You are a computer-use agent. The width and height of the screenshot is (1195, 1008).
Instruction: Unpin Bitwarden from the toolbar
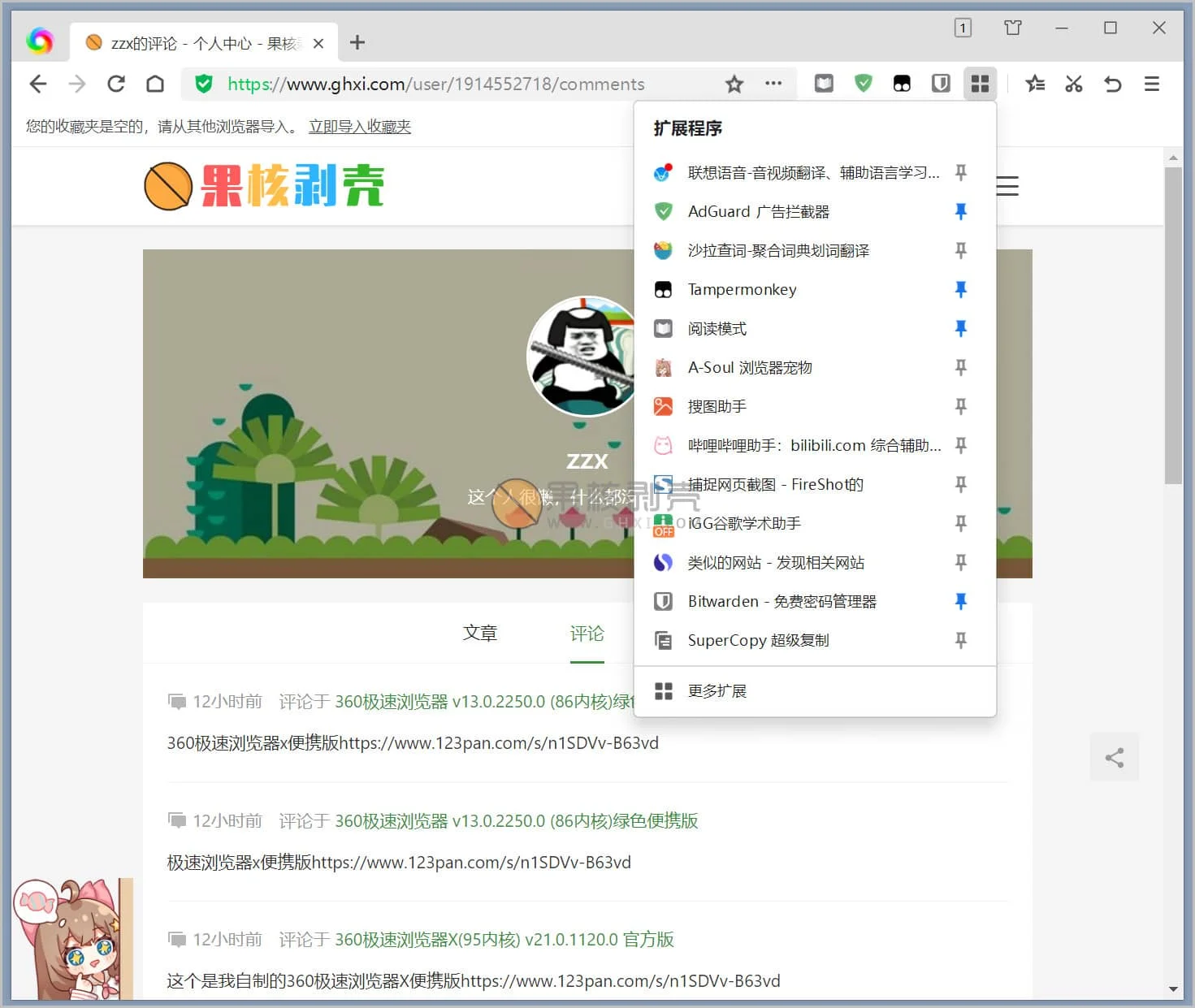click(961, 601)
